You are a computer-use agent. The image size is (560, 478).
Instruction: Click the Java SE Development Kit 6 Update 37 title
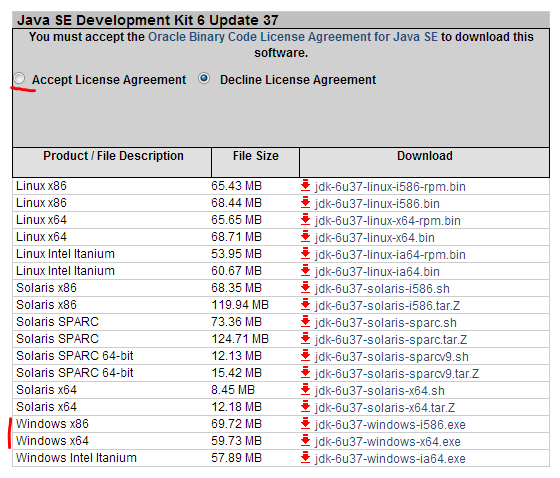(x=148, y=20)
